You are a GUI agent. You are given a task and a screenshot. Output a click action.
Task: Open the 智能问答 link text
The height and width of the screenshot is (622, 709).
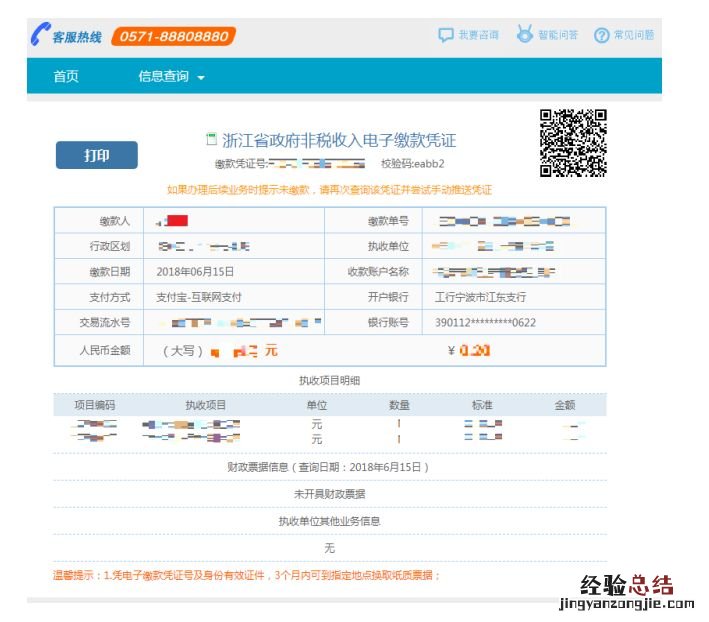(x=558, y=35)
